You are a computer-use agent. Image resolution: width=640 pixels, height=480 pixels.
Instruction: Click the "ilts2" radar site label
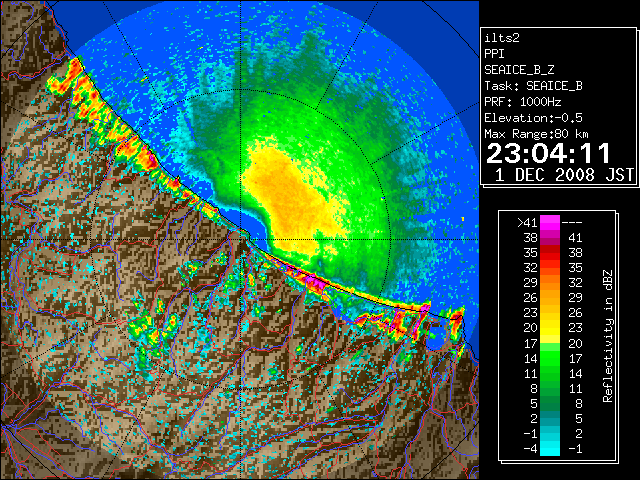click(502, 38)
